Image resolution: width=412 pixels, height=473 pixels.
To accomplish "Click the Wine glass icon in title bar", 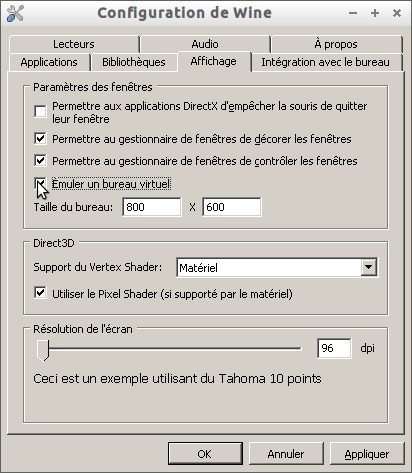I will tap(15, 13).
